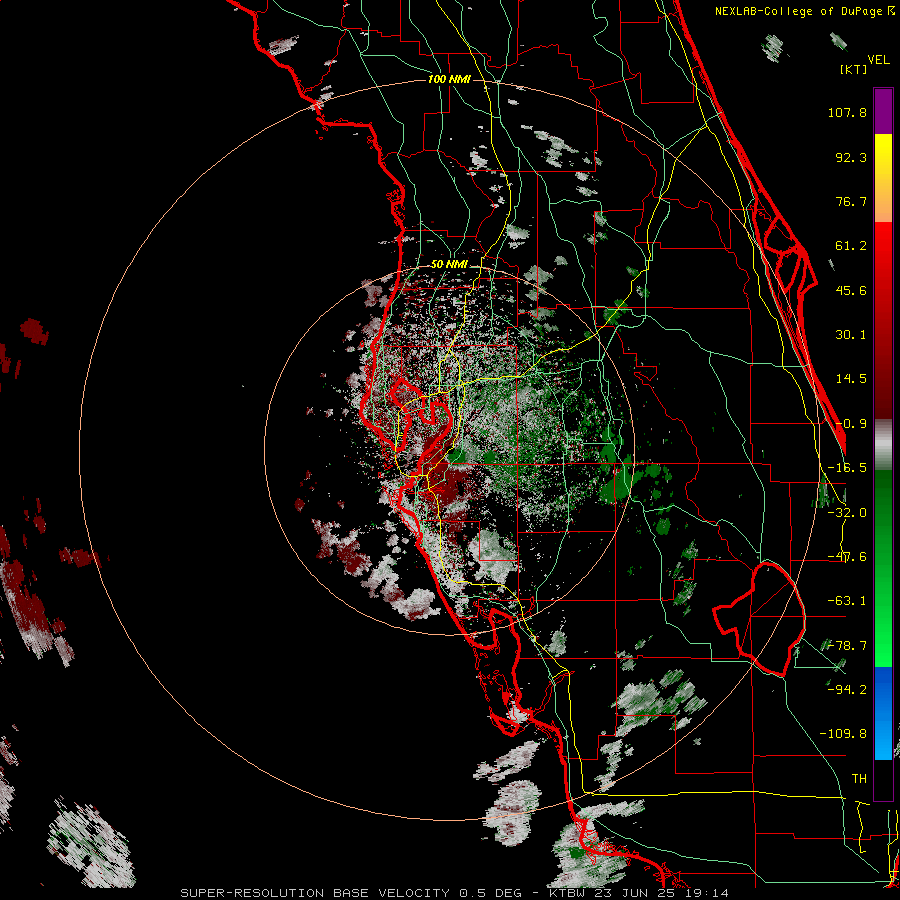Click the -78.7 scale value
The width and height of the screenshot is (900, 900).
click(x=847, y=646)
